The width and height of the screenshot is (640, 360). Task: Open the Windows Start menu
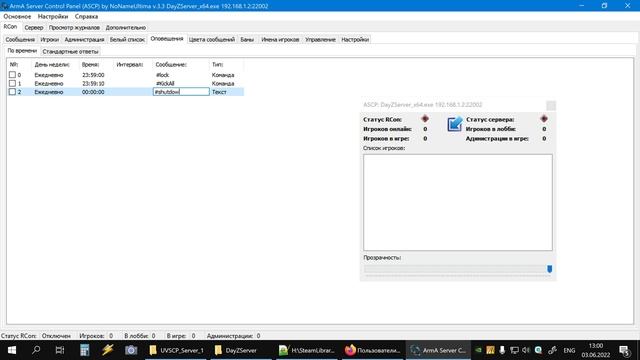click(x=12, y=350)
